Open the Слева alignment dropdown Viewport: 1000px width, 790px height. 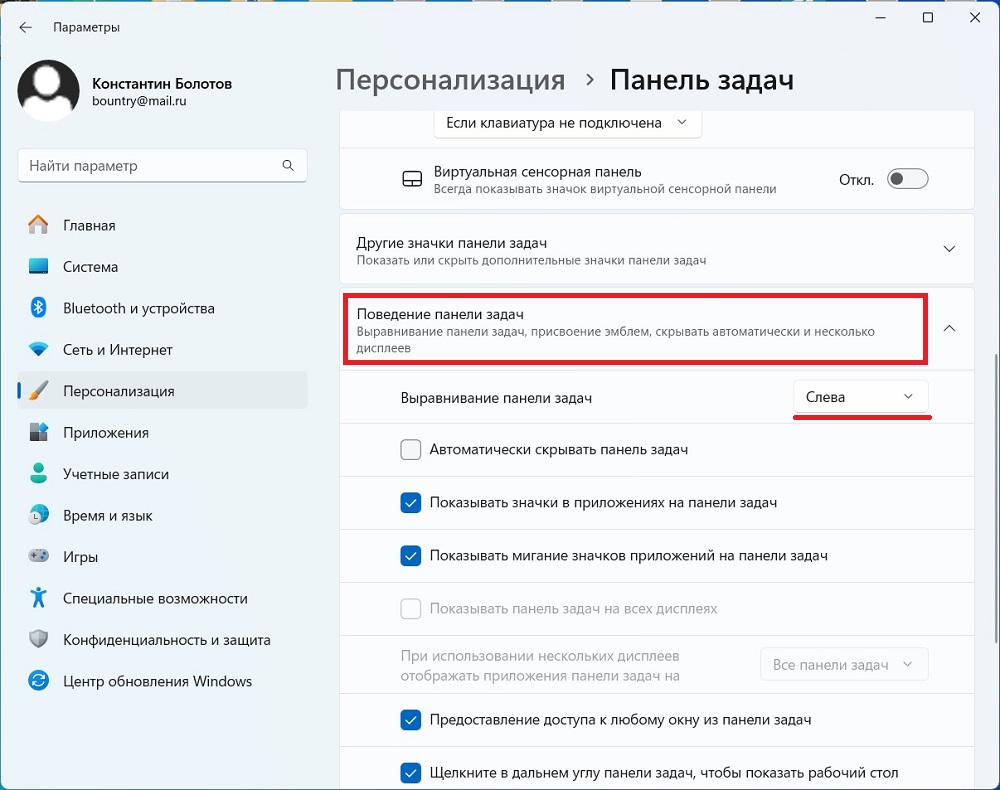[860, 397]
